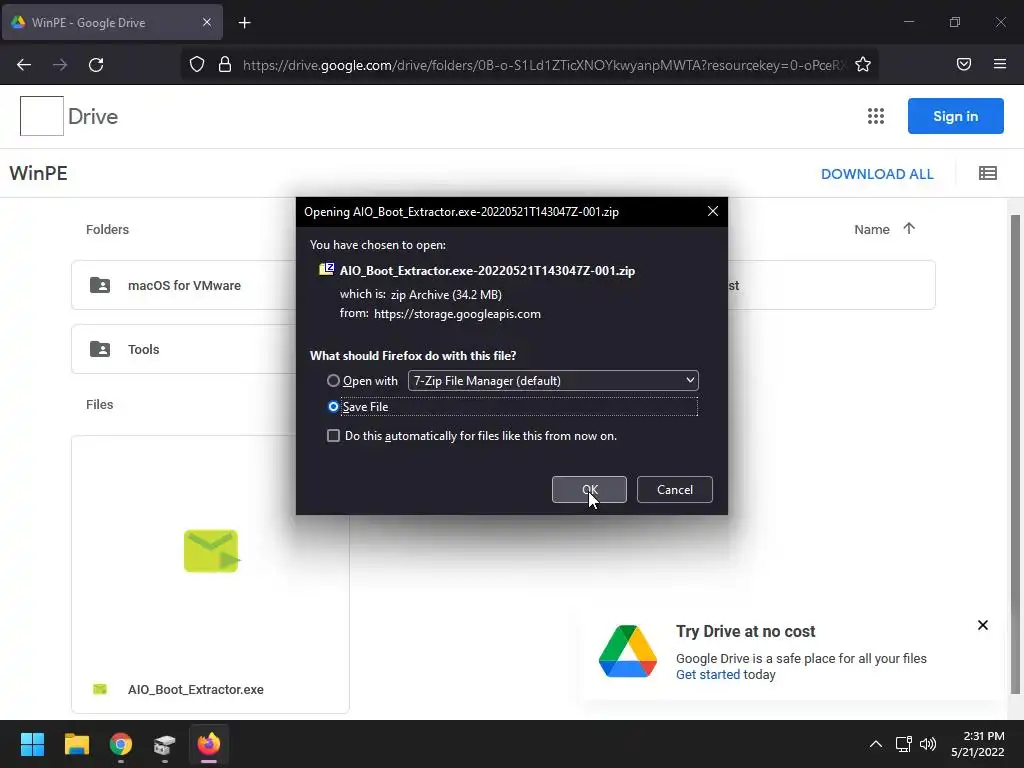1024x768 pixels.
Task: Click the browser back arrow
Action: point(24,65)
